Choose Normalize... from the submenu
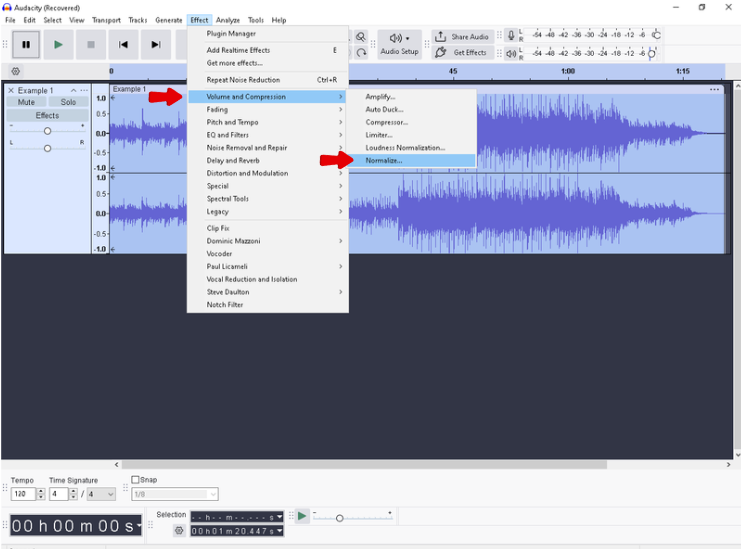 383,160
